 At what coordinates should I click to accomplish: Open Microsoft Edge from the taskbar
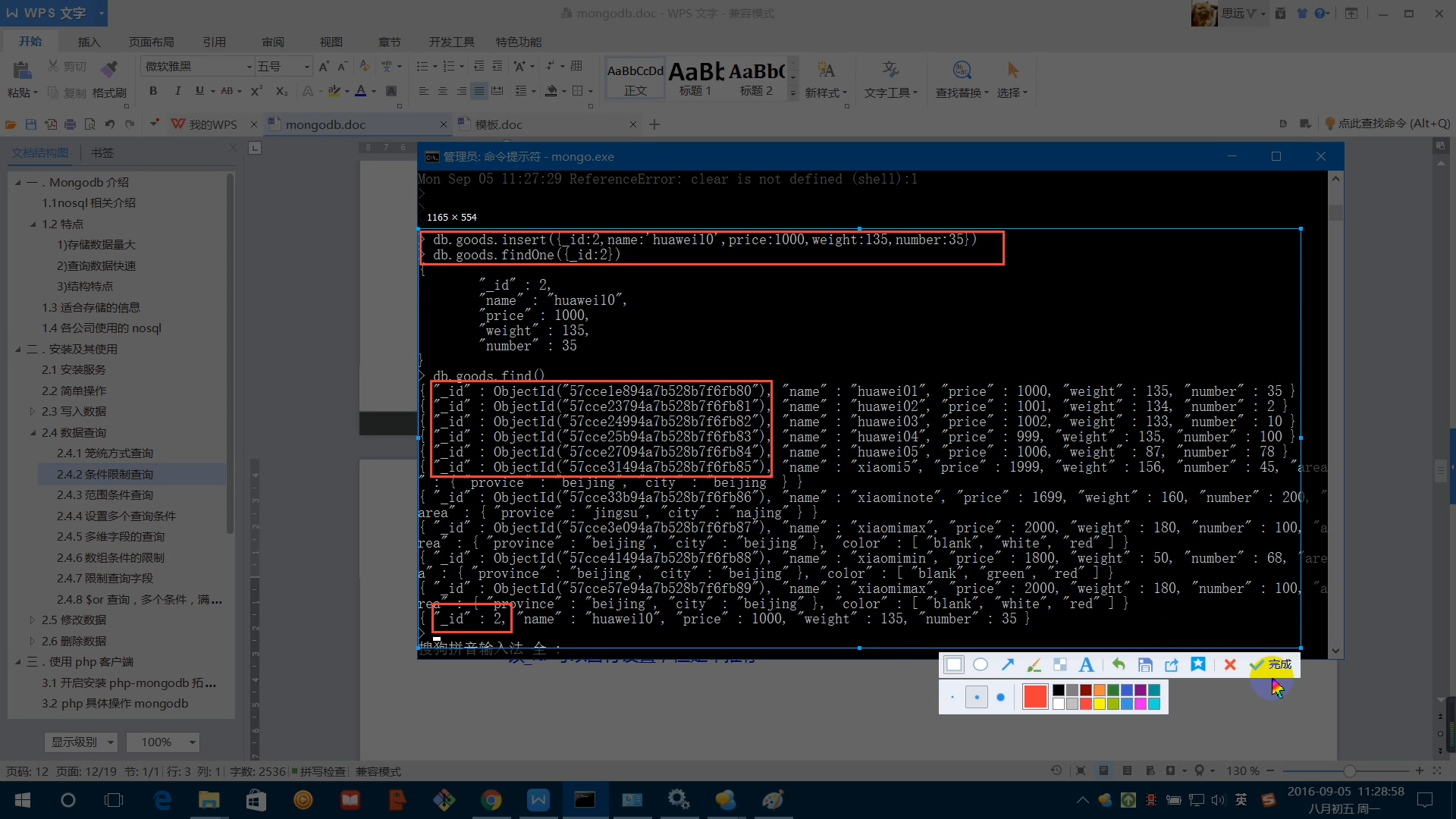[162, 800]
